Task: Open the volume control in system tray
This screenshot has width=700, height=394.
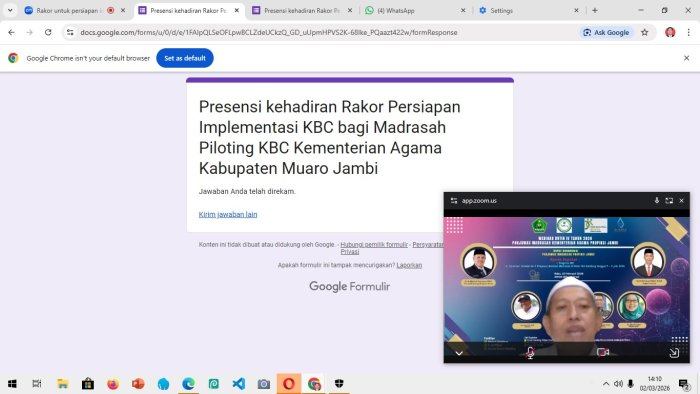Action: (x=618, y=384)
